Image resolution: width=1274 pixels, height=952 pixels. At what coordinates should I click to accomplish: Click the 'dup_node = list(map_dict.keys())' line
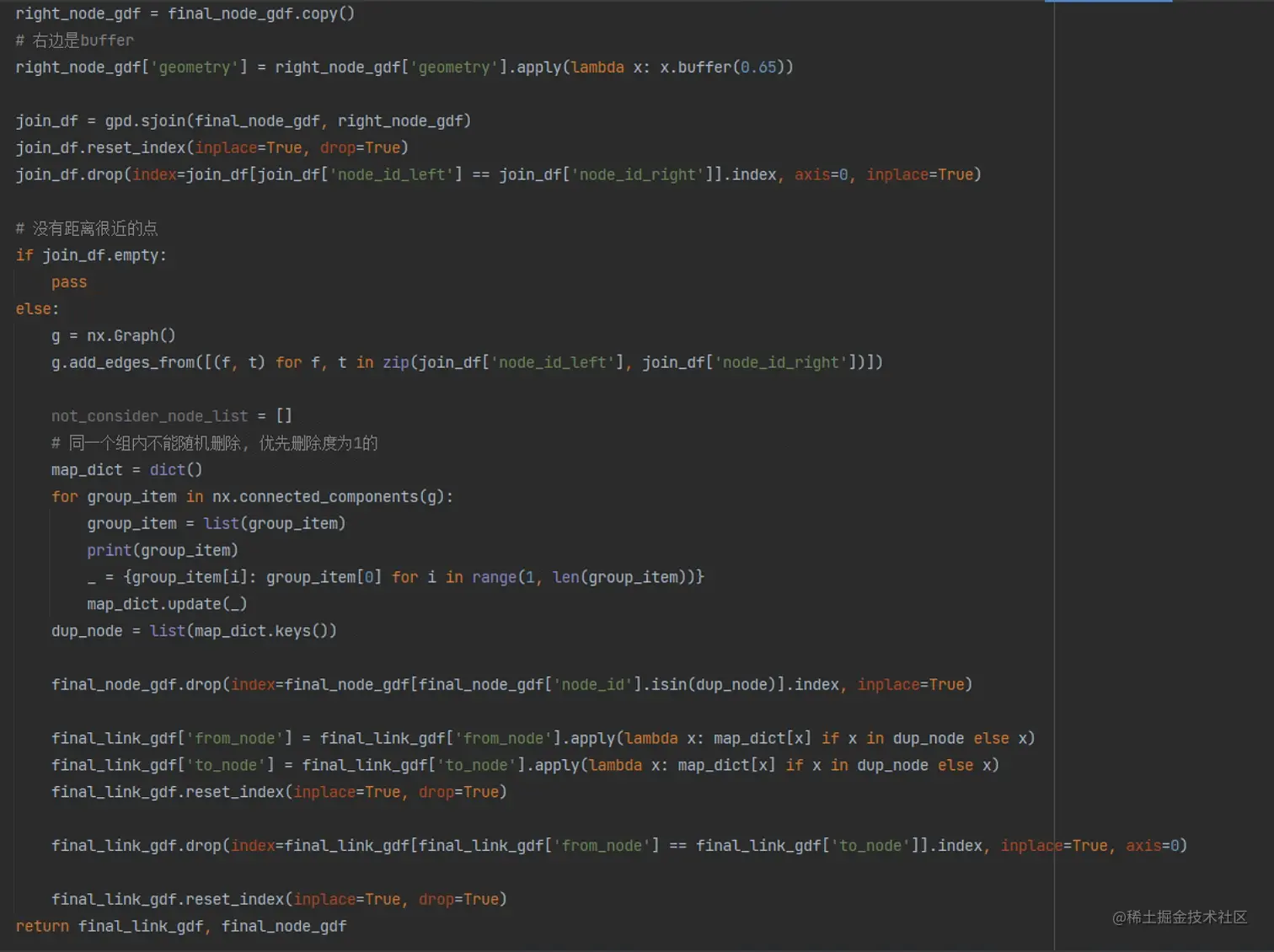click(194, 631)
